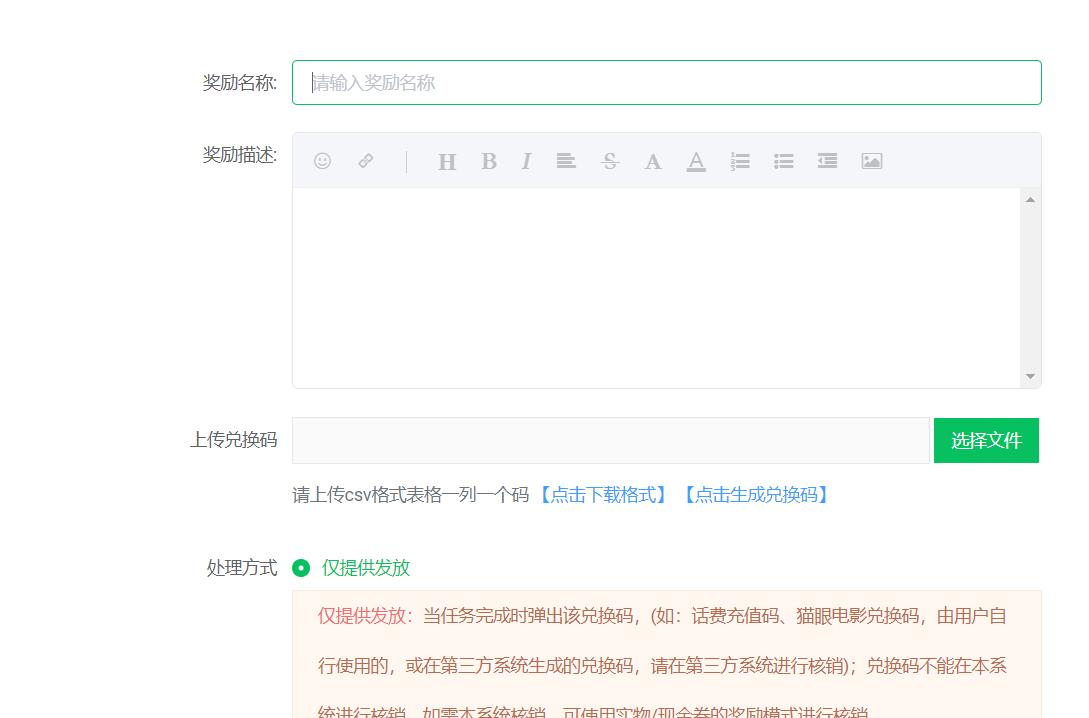The width and height of the screenshot is (1089, 718).
Task: Insert an image into the description
Action: tap(872, 162)
